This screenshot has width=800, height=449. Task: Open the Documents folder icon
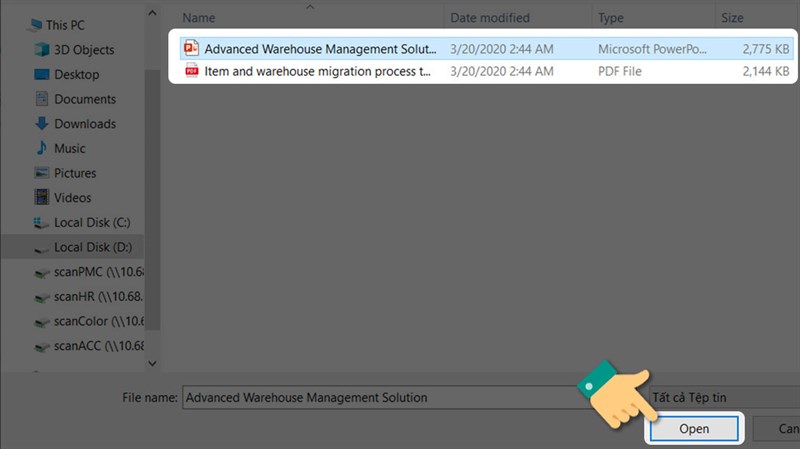click(41, 99)
